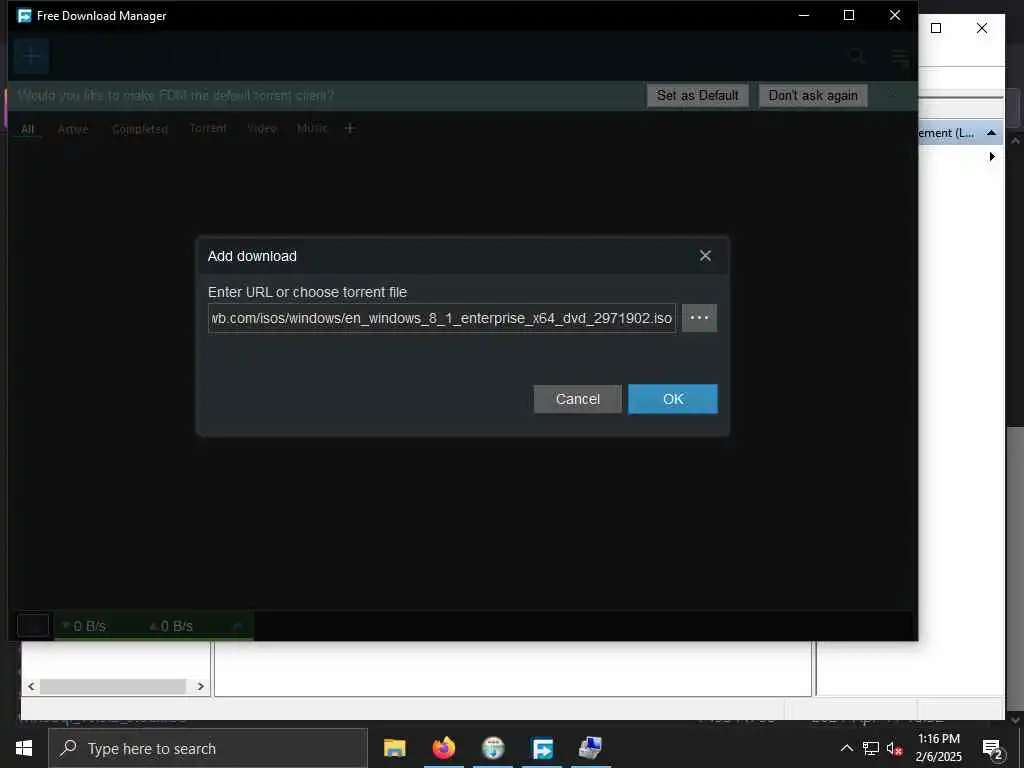1024x768 pixels.
Task: Switch to the Active downloads tab
Action: click(73, 129)
